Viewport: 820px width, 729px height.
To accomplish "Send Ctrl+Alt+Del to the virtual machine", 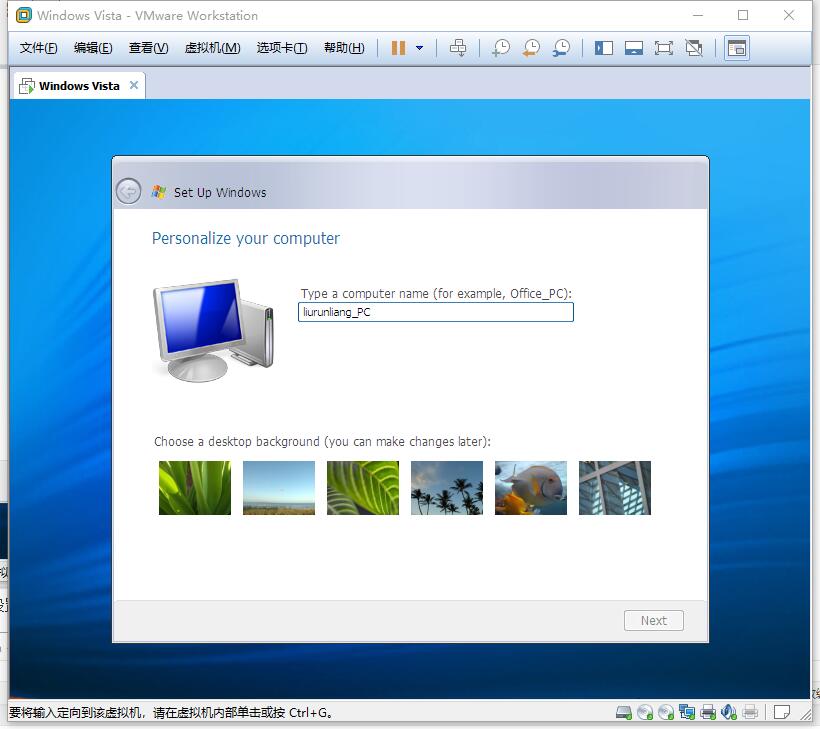I will point(458,48).
